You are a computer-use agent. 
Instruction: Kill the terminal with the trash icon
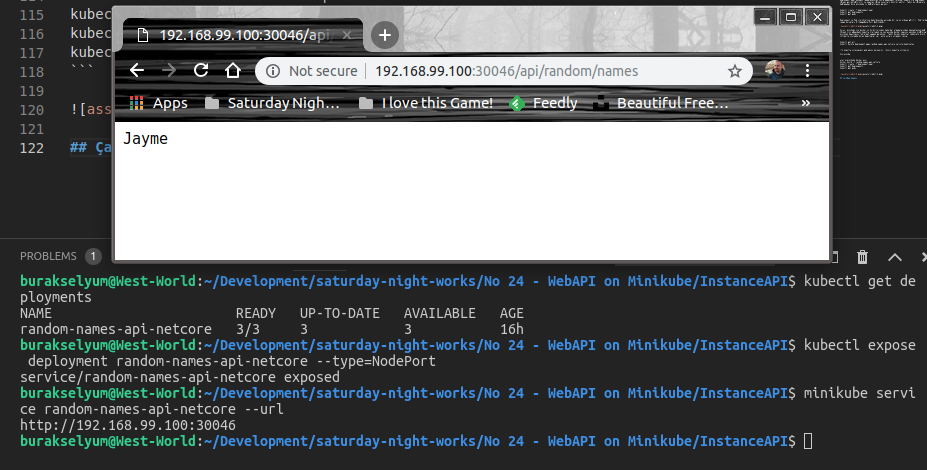(862, 257)
